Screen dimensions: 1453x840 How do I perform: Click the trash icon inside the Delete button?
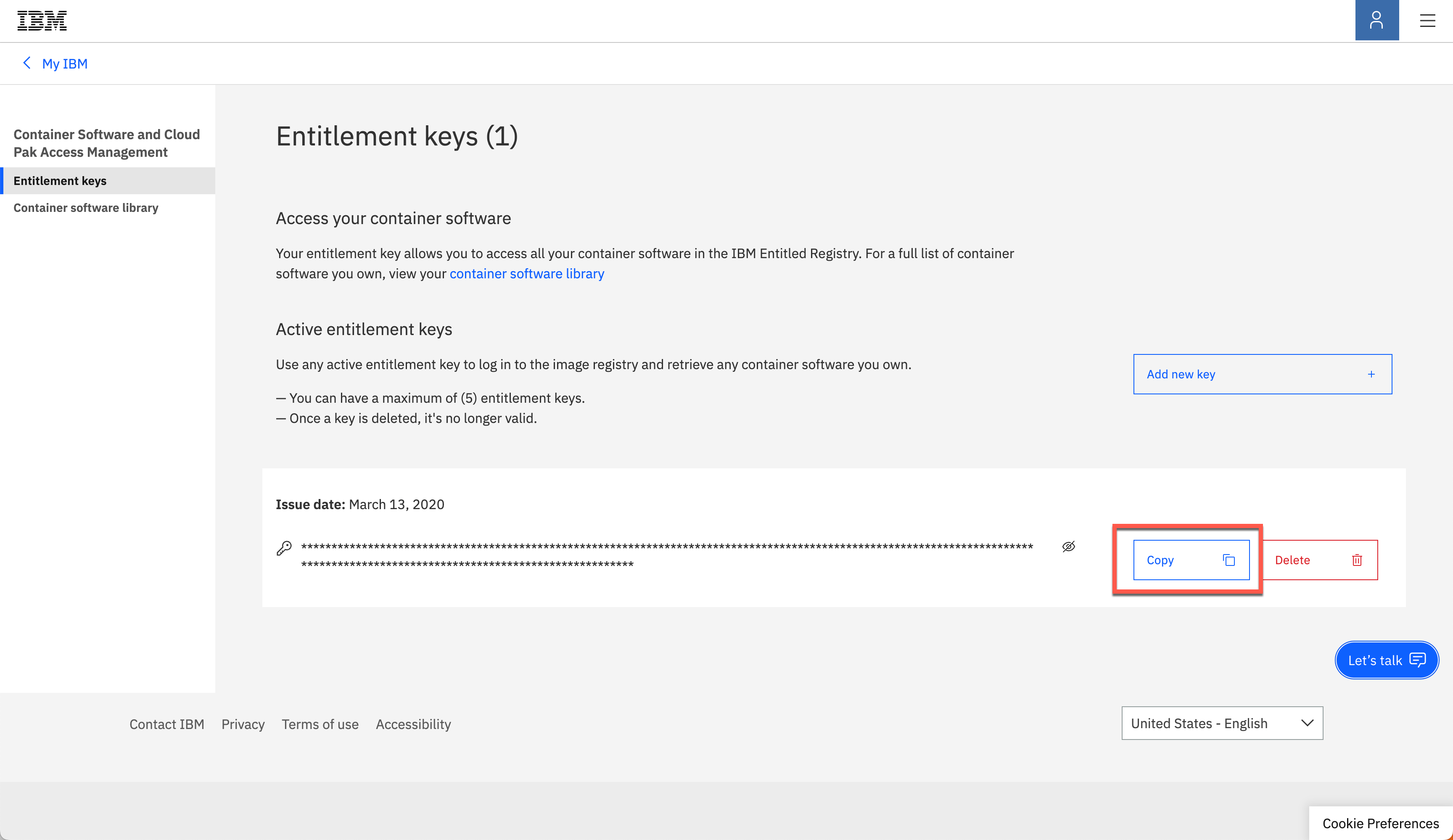1358,560
